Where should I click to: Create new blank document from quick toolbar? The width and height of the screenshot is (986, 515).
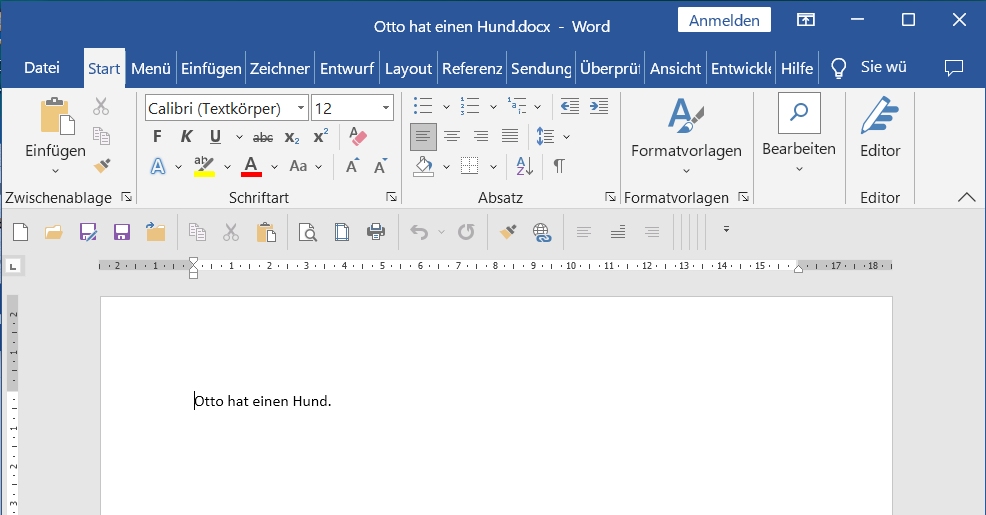click(x=21, y=232)
